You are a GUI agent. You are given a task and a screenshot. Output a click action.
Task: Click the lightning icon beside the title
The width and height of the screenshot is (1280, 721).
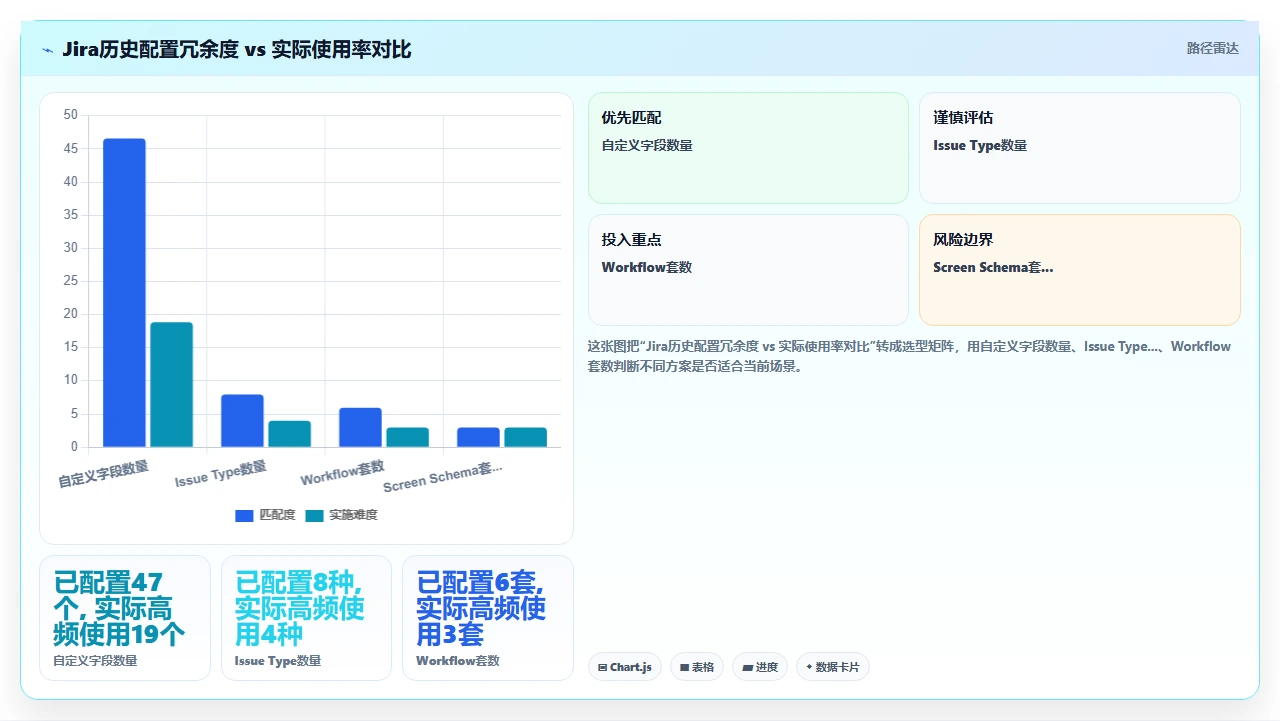click(47, 50)
